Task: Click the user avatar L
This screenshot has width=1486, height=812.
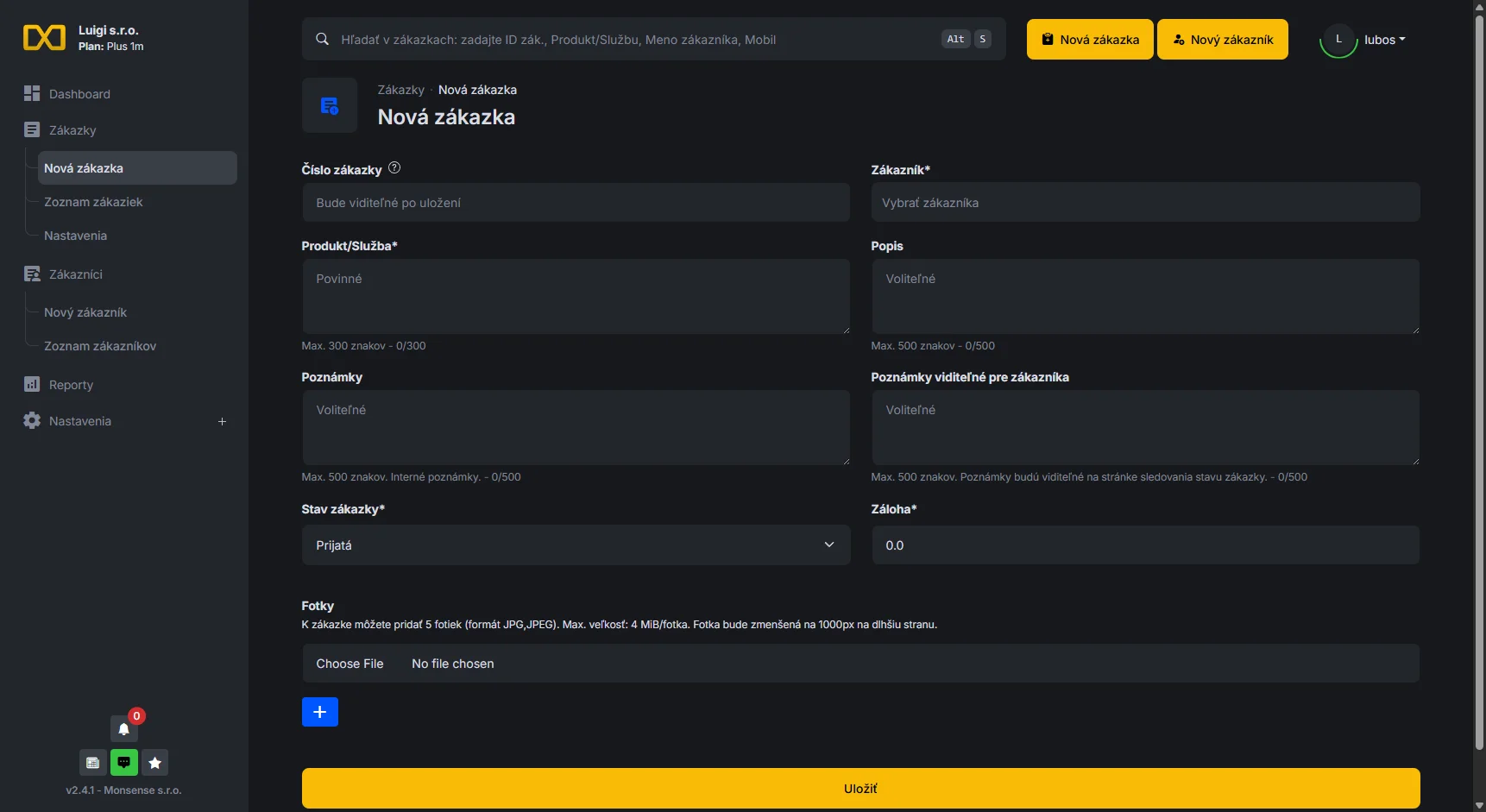Action: (x=1338, y=39)
